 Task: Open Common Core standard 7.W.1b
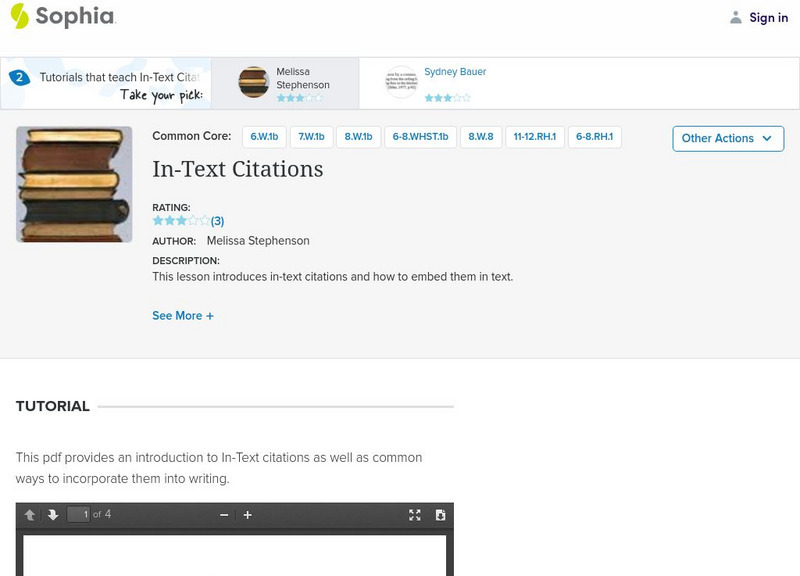tap(311, 137)
